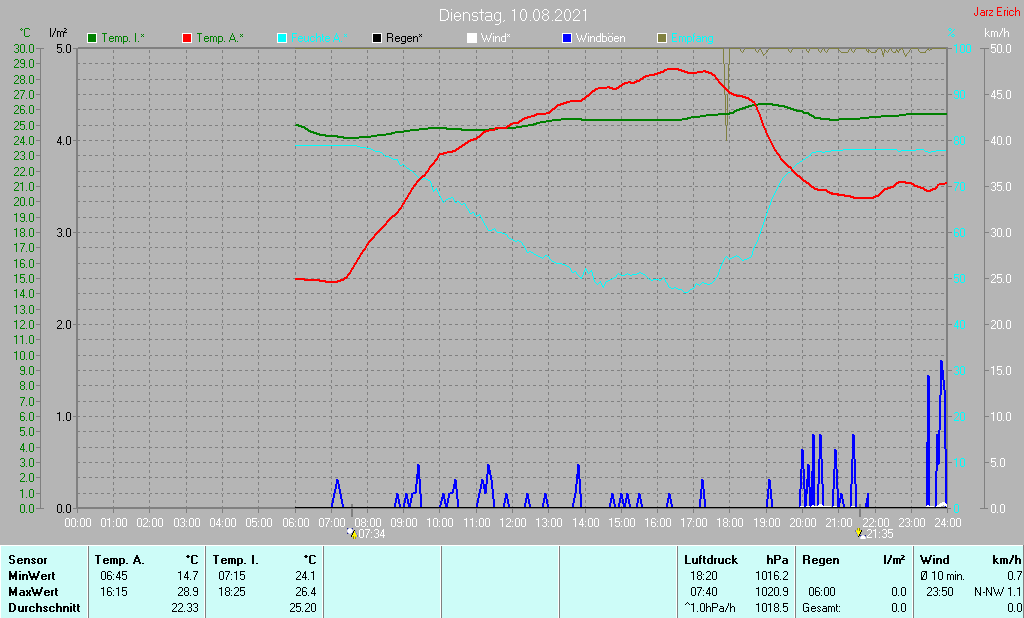Click the 'Luftdruck' column header
This screenshot has height=618, width=1024.
(x=711, y=560)
